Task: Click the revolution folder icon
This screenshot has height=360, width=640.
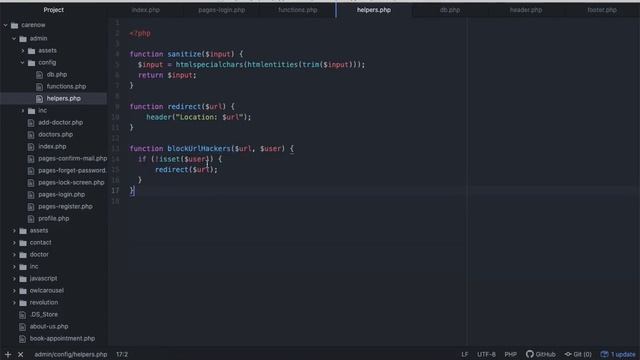Action: (x=23, y=303)
